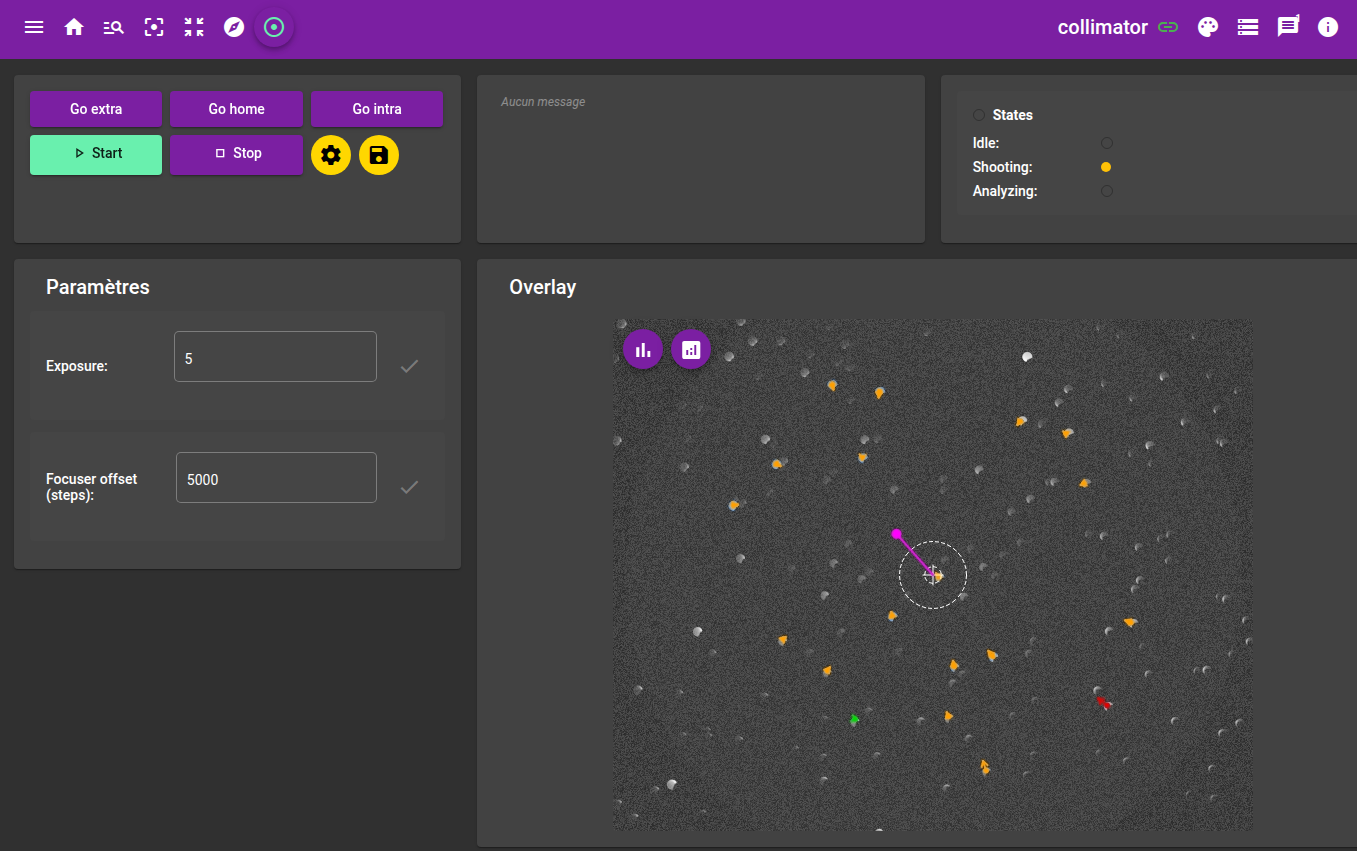Click the red arrow marker on the overlay
Image resolution: width=1357 pixels, height=851 pixels.
tap(1104, 704)
